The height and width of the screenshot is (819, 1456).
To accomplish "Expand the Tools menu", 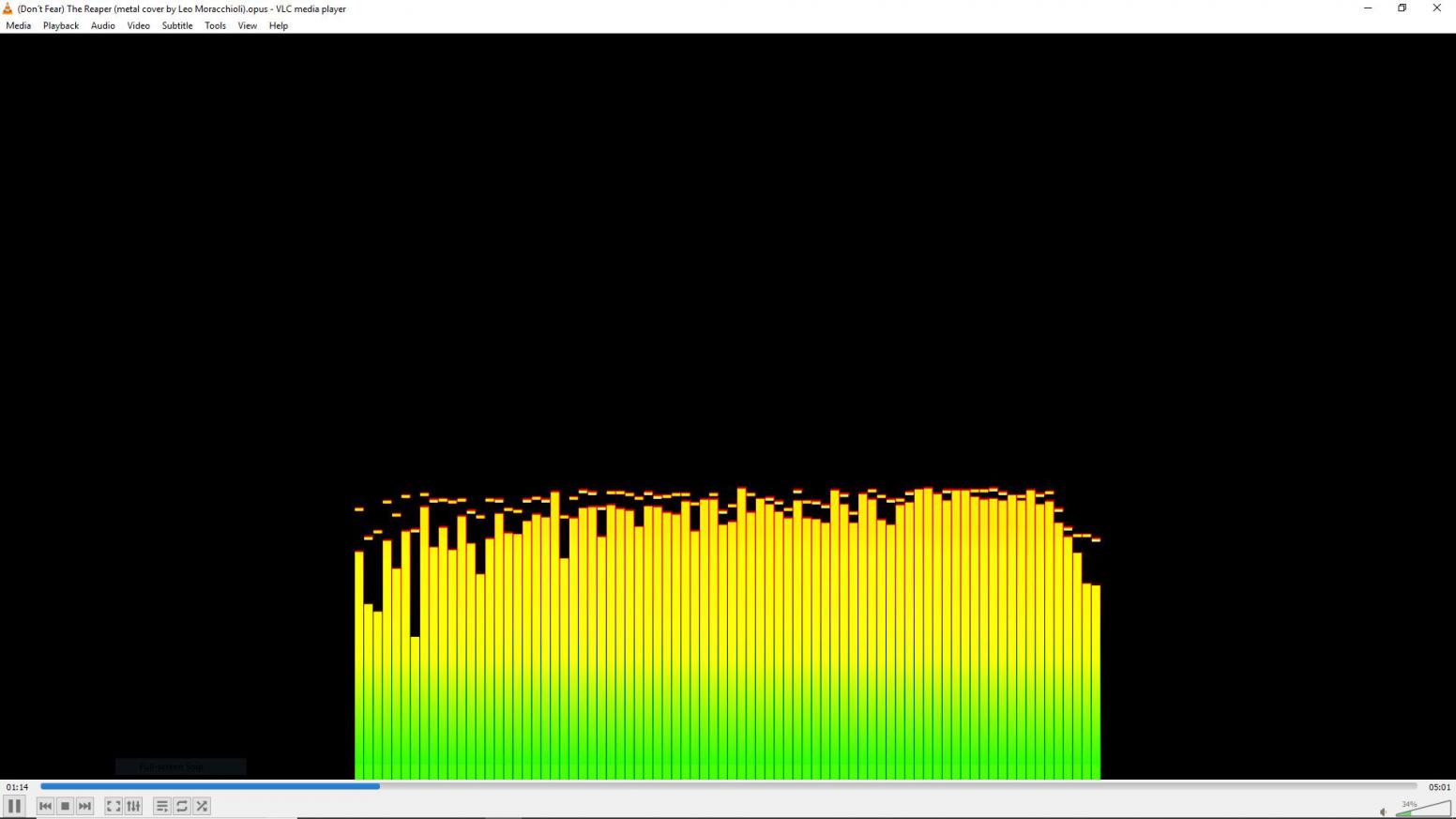I will point(215,25).
